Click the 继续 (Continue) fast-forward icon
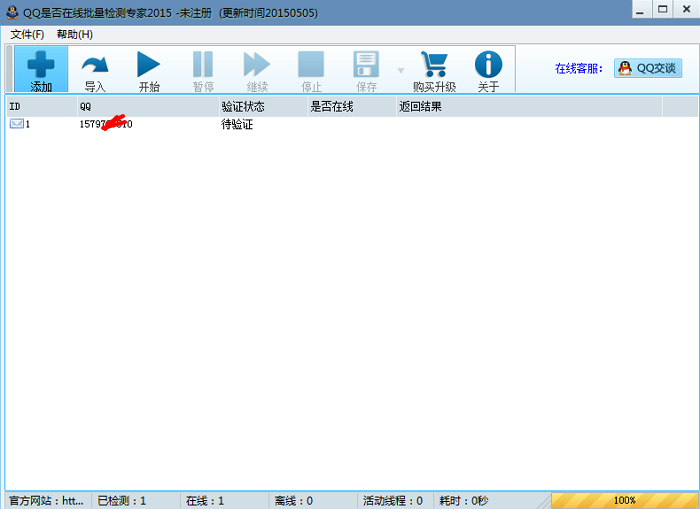This screenshot has width=700, height=509. tap(257, 64)
